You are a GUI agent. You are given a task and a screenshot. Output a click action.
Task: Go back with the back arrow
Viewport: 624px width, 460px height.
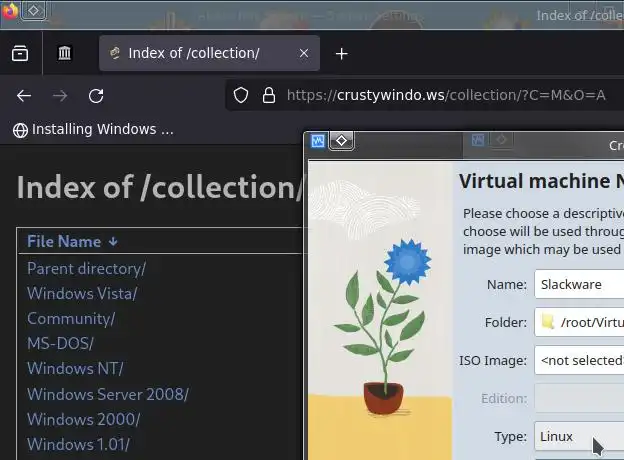pos(24,96)
